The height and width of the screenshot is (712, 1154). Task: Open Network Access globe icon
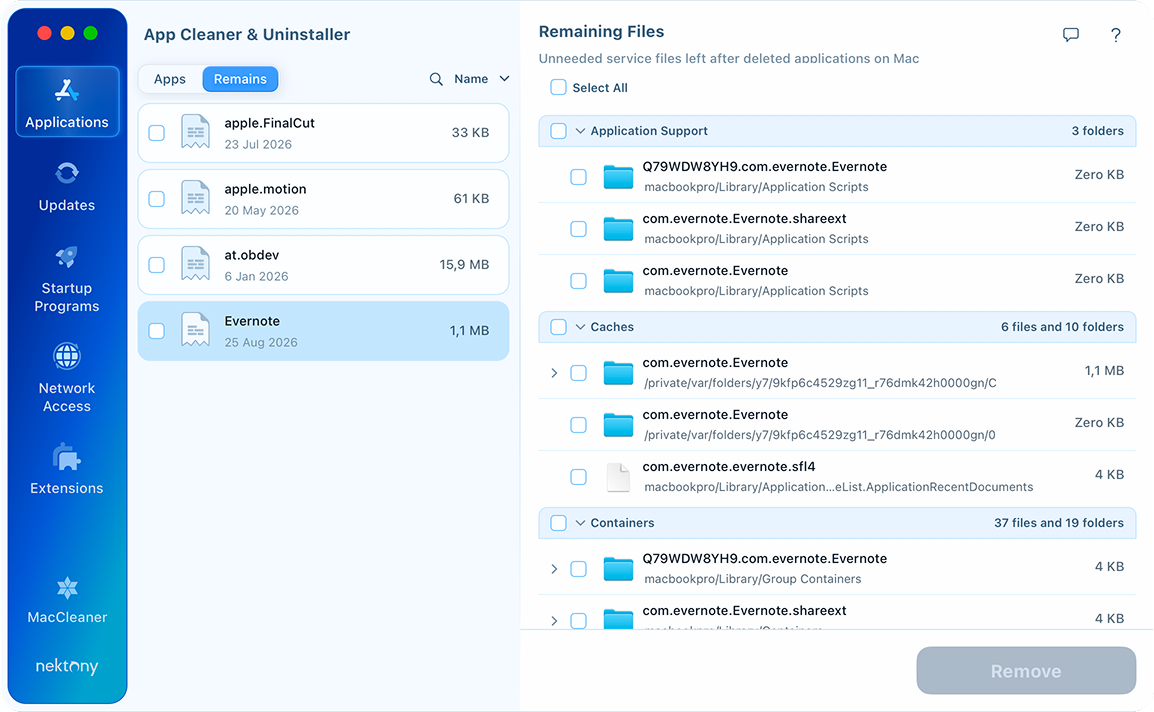(67, 356)
